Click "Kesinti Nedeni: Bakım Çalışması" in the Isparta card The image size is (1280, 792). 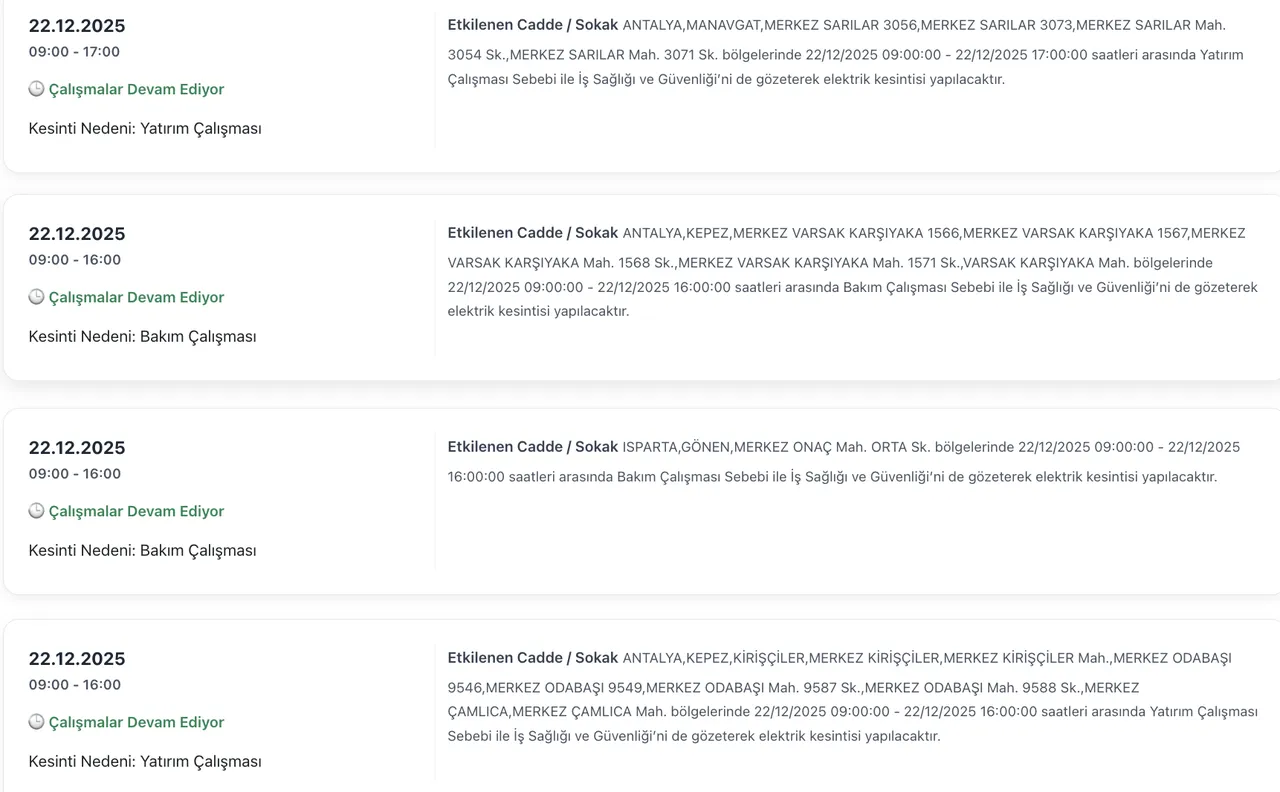click(x=142, y=550)
